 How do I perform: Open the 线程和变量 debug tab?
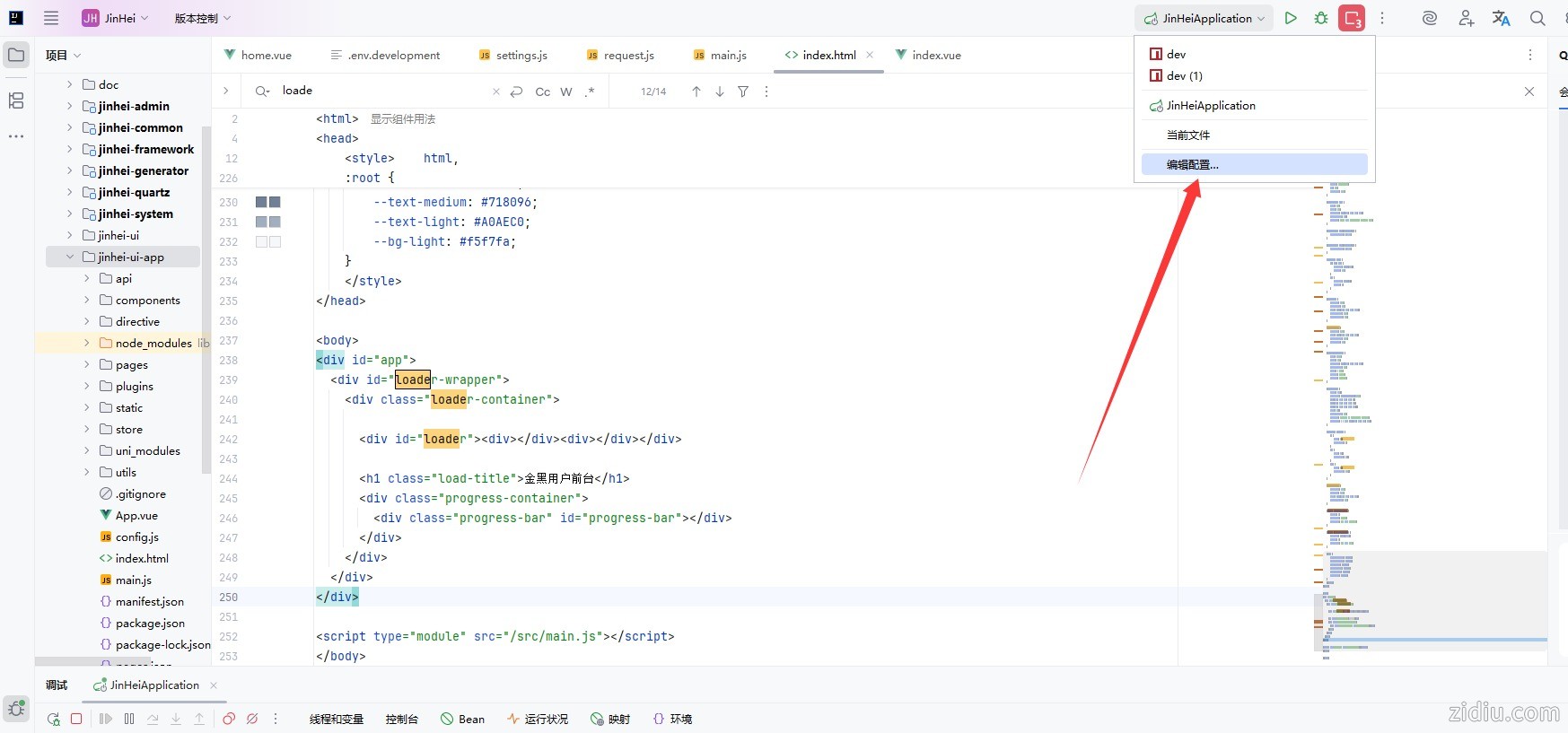point(337,719)
